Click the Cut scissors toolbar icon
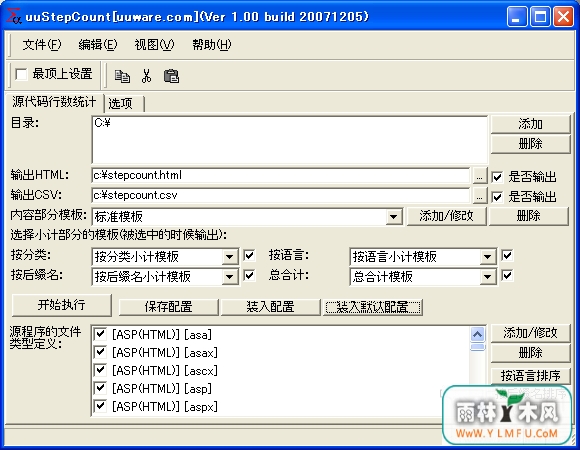The width and height of the screenshot is (580, 450). point(146,76)
